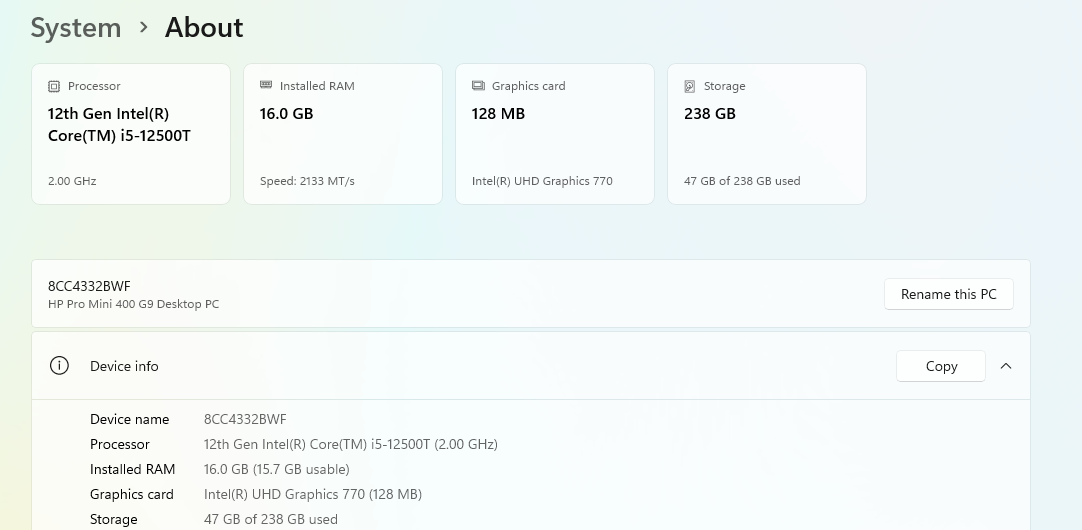Click the Storage row label in Device info
1082x530 pixels.
113,519
